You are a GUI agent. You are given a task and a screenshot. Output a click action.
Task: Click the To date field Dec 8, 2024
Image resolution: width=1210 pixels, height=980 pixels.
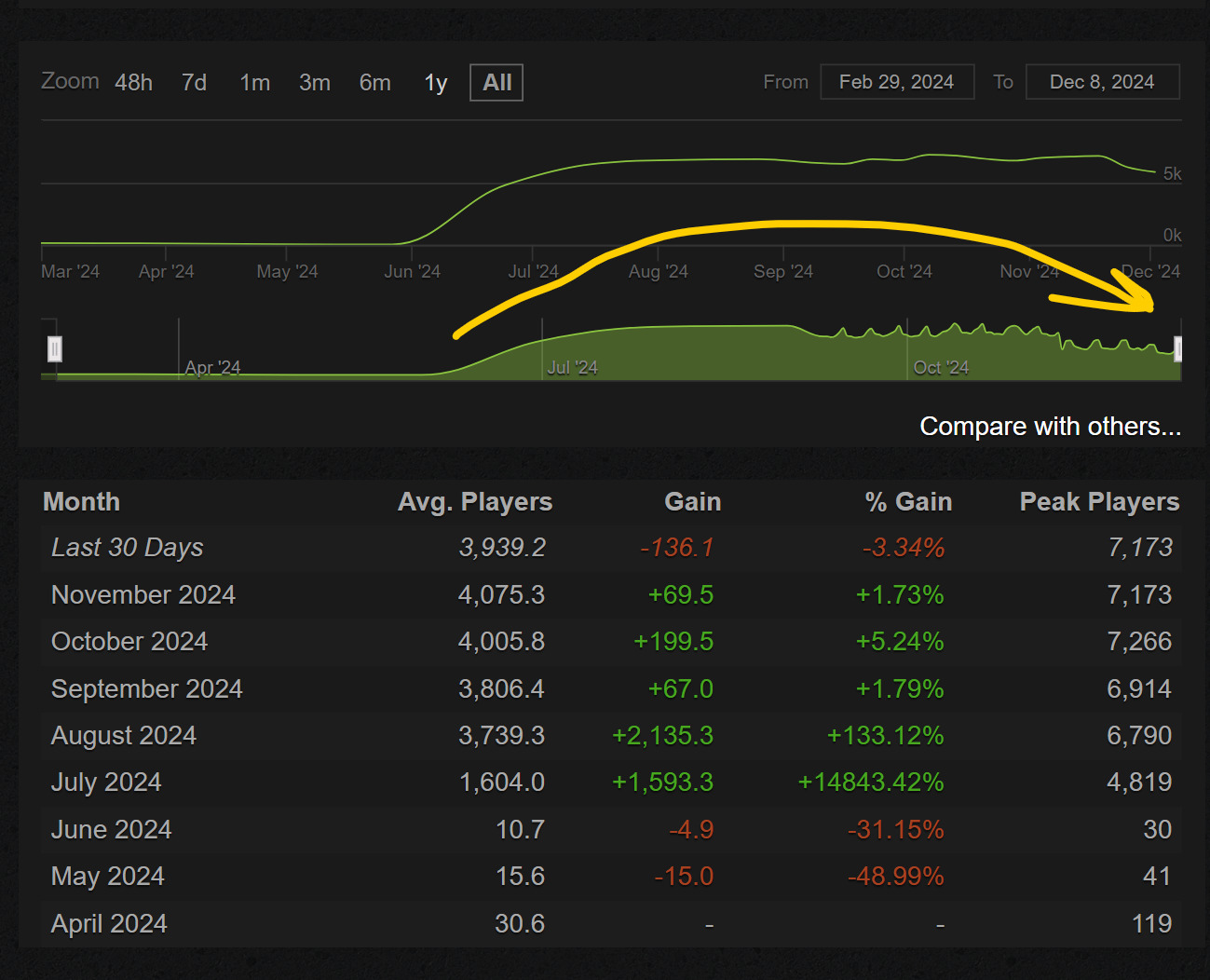[x=1102, y=82]
